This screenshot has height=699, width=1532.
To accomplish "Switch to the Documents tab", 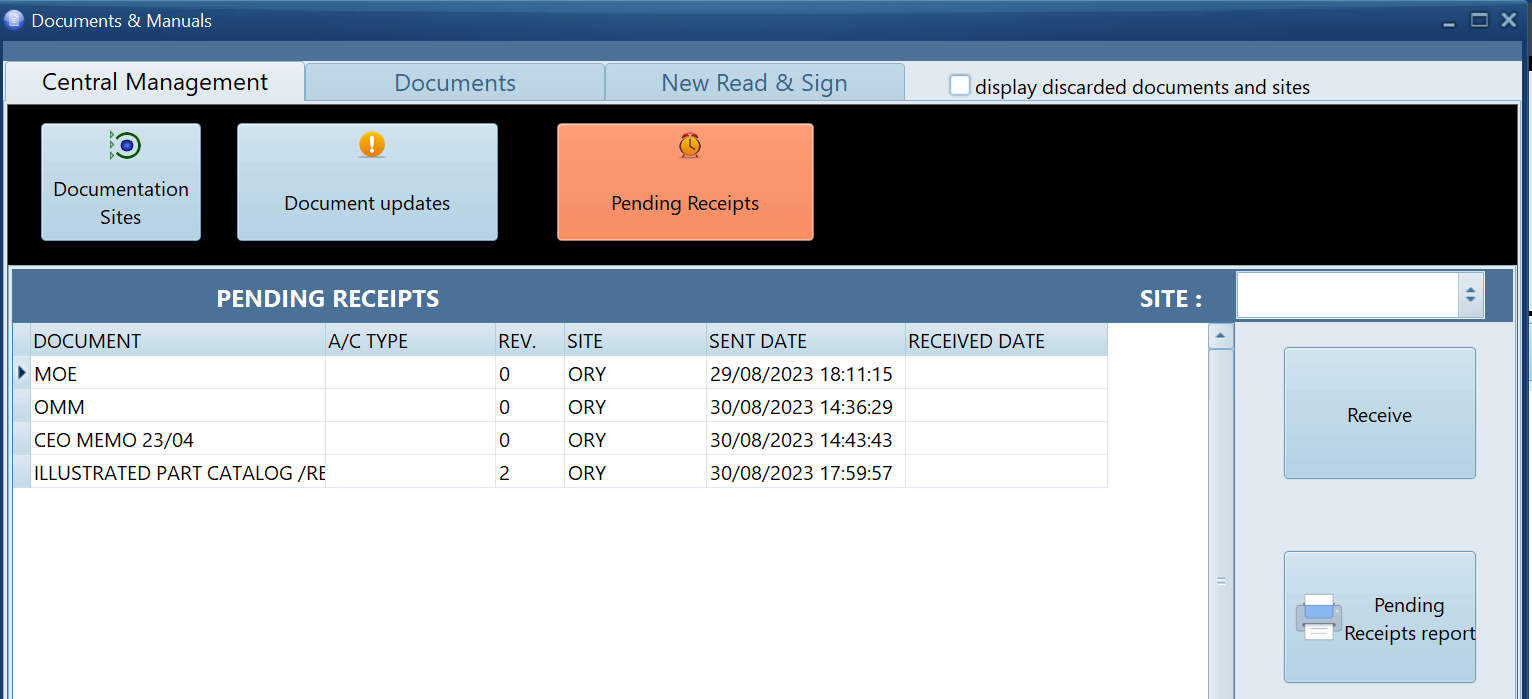I will click(x=455, y=83).
